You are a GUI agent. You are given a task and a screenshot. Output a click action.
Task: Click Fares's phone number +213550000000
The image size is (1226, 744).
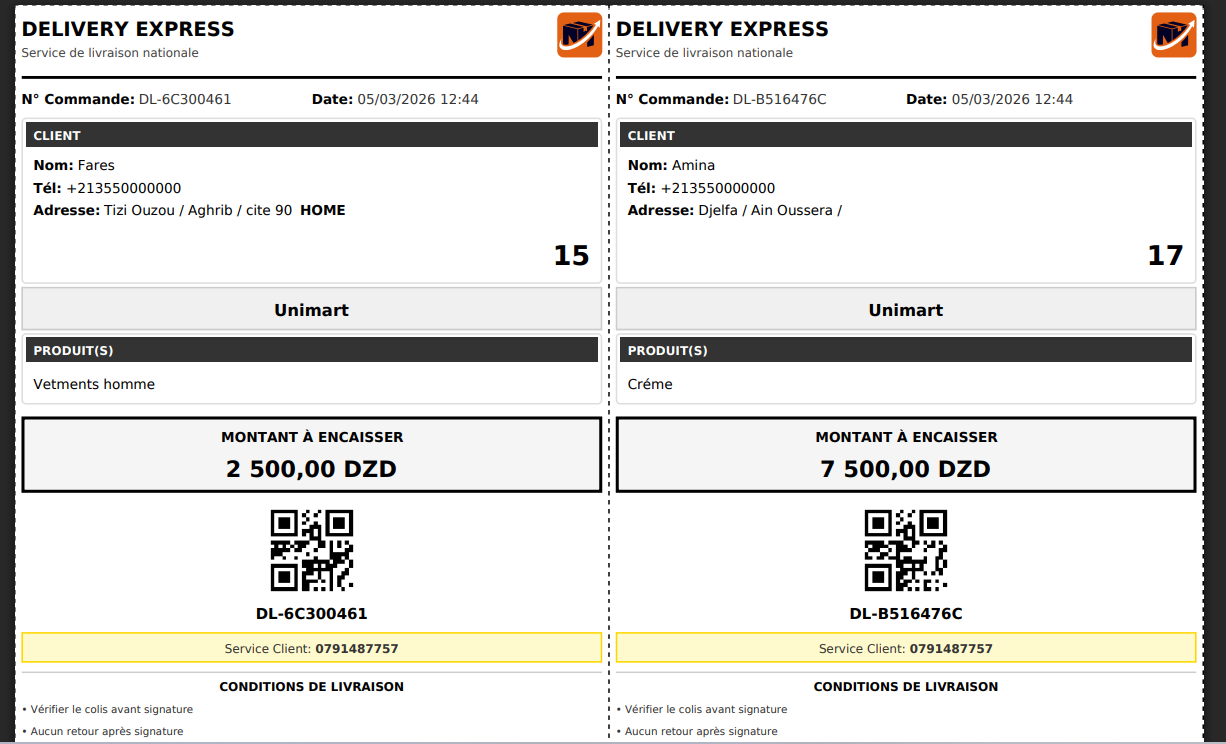124,188
